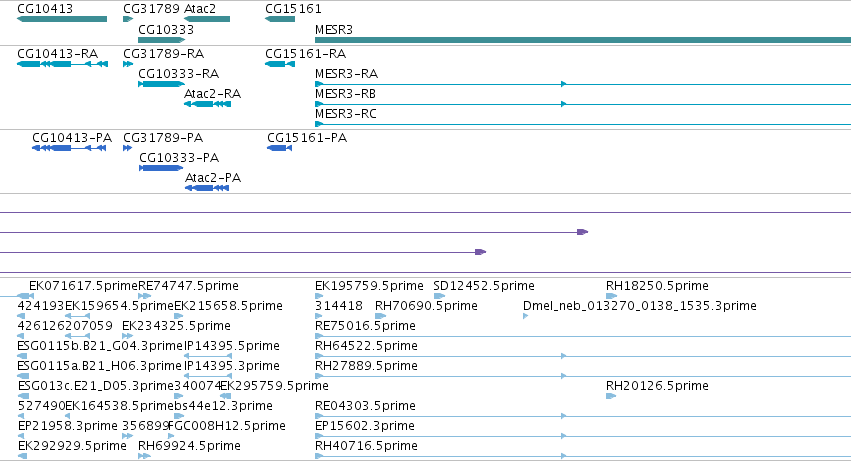Click the CG15161 gene arrow feature
The height and width of the screenshot is (461, 851).
point(280,19)
